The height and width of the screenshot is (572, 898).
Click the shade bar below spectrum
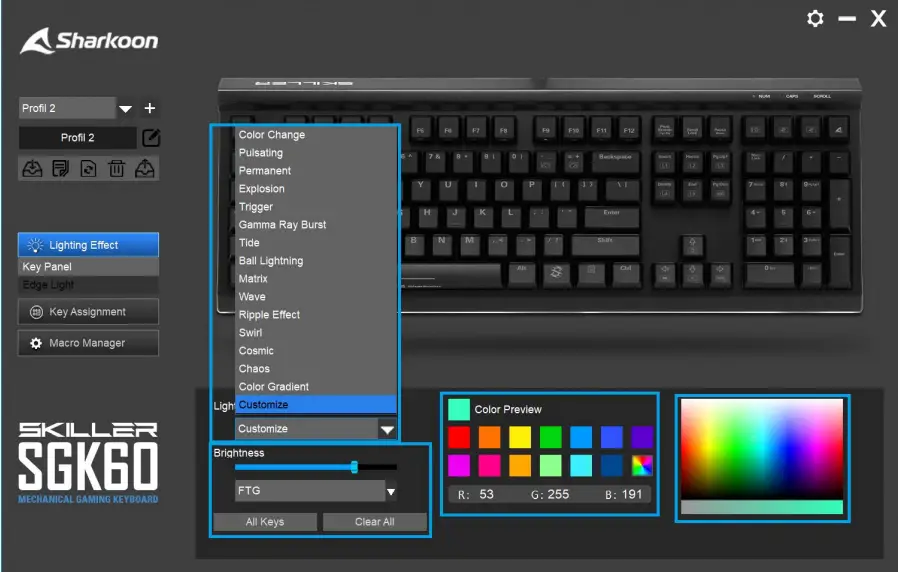point(762,507)
